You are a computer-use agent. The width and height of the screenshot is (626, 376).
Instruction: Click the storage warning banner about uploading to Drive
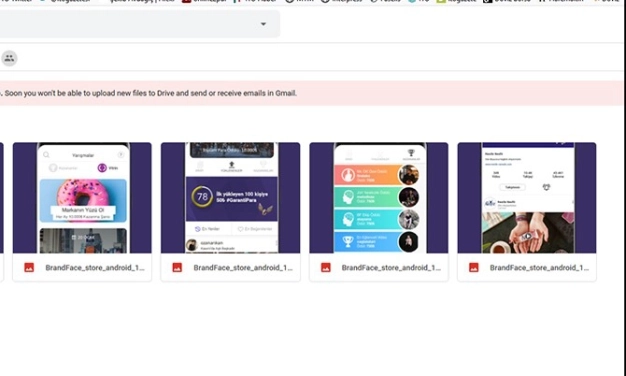pyautogui.click(x=311, y=93)
